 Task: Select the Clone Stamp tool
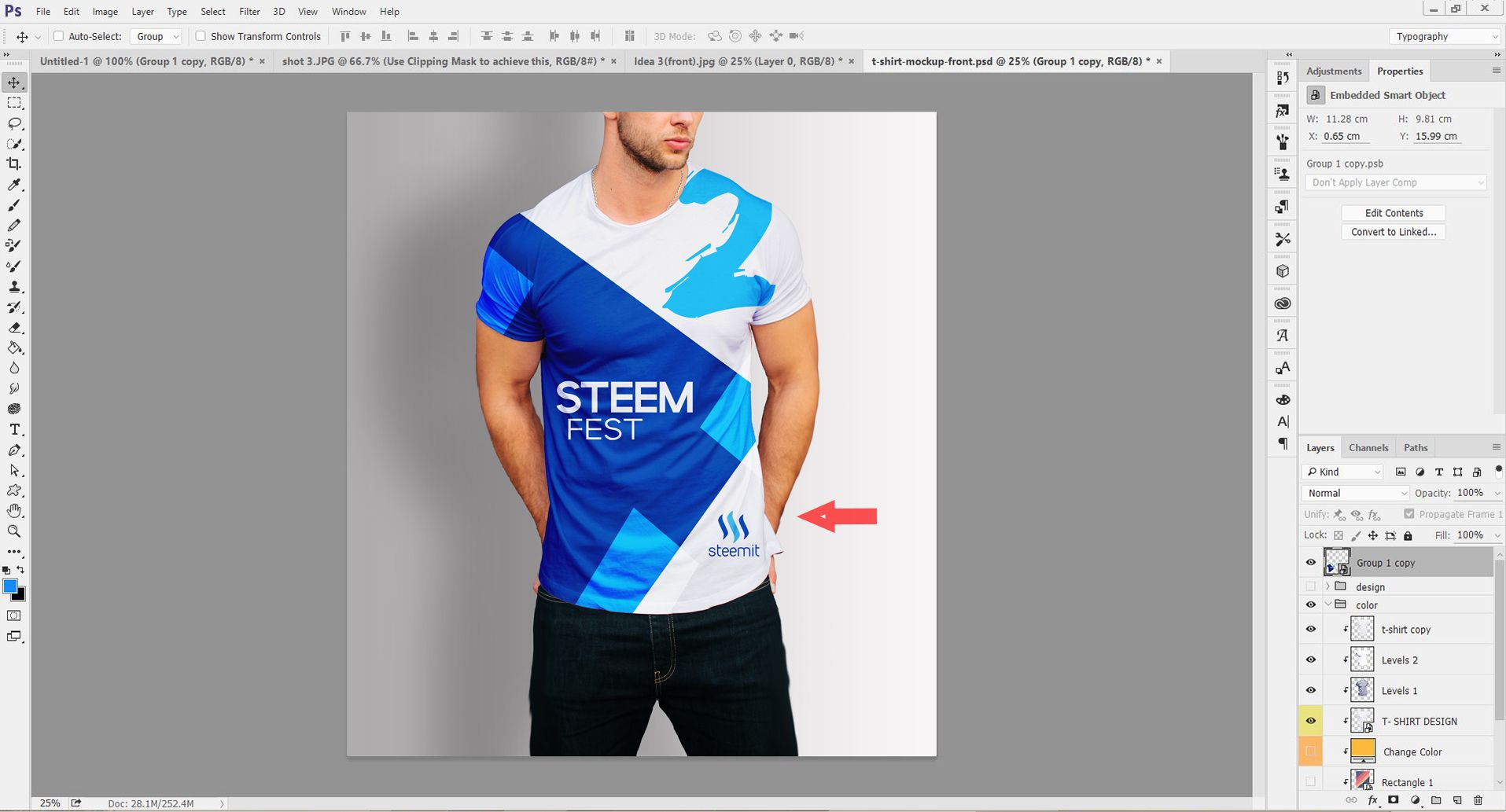coord(14,287)
